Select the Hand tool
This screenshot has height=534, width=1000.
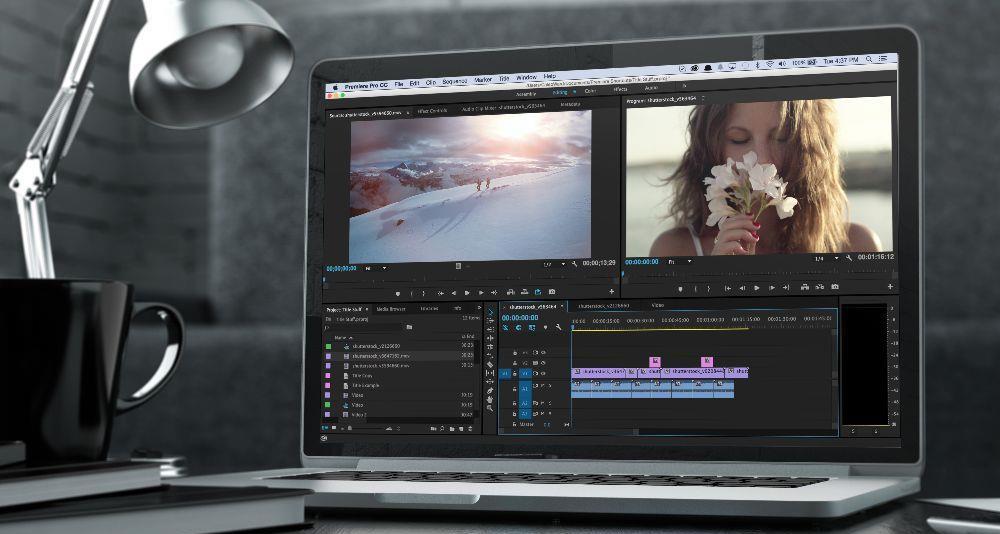click(490, 399)
